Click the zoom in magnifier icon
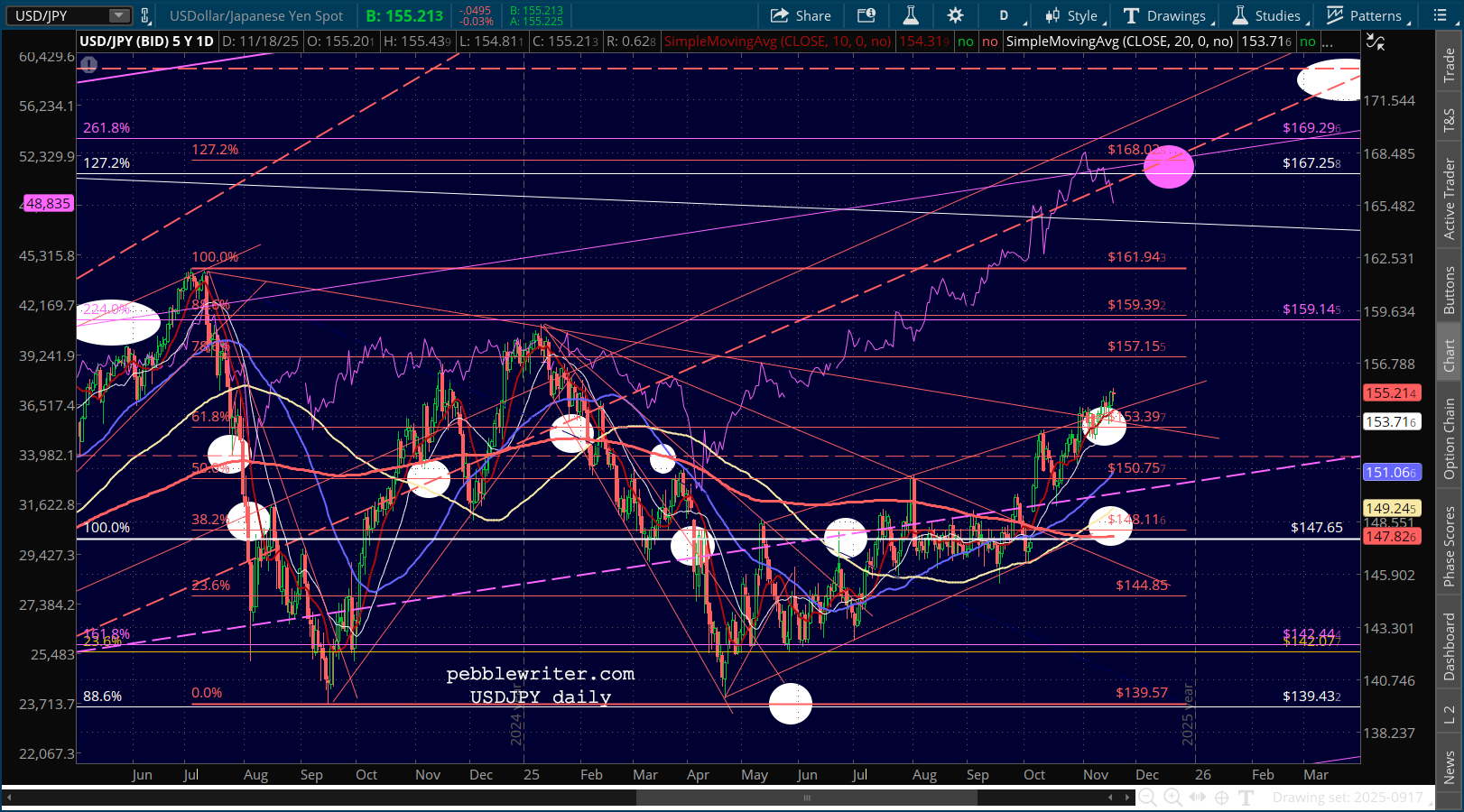 point(1172,798)
